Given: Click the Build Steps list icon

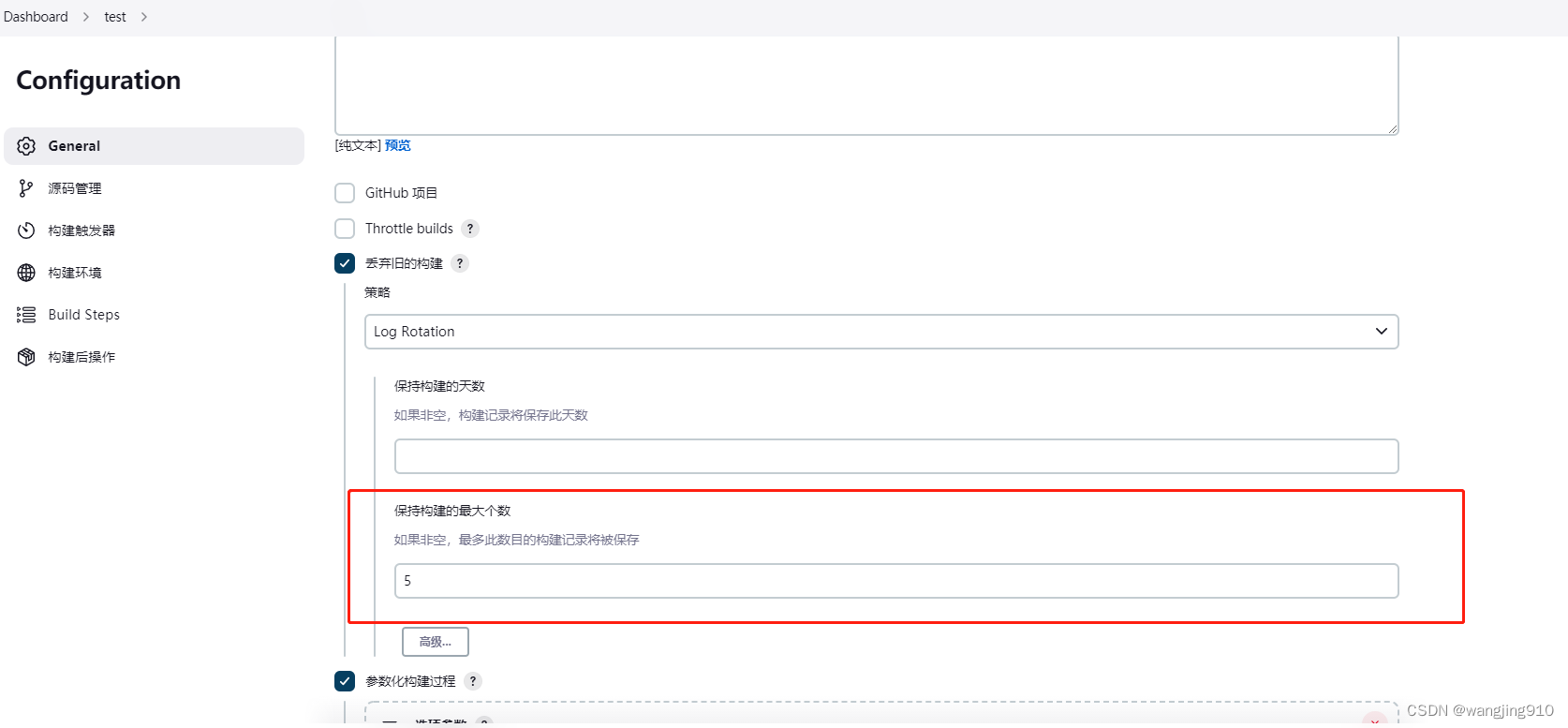Looking at the screenshot, I should coord(26,315).
